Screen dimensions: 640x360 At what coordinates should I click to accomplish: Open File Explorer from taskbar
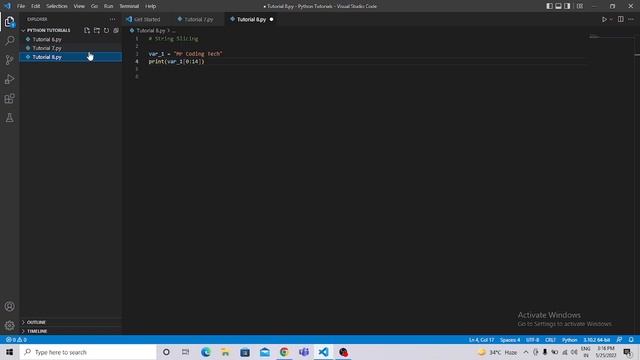click(x=225, y=352)
